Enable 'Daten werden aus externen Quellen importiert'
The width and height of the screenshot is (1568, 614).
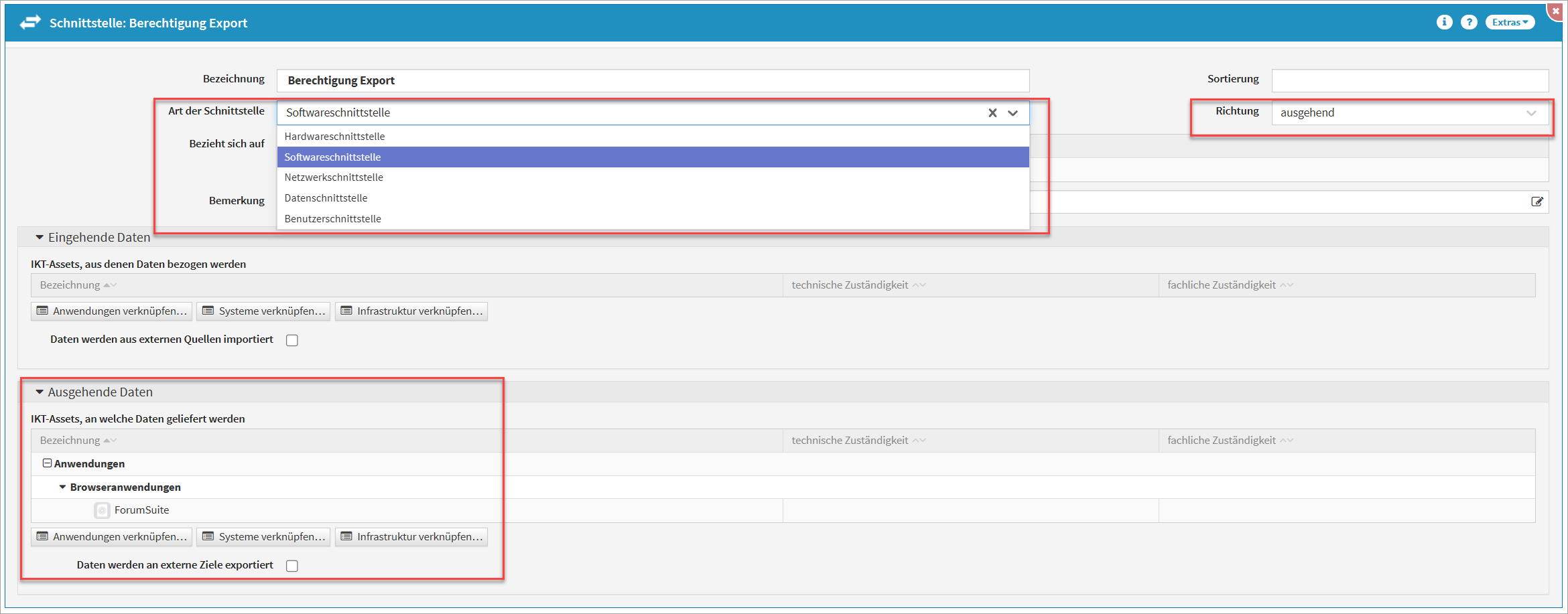pos(292,340)
